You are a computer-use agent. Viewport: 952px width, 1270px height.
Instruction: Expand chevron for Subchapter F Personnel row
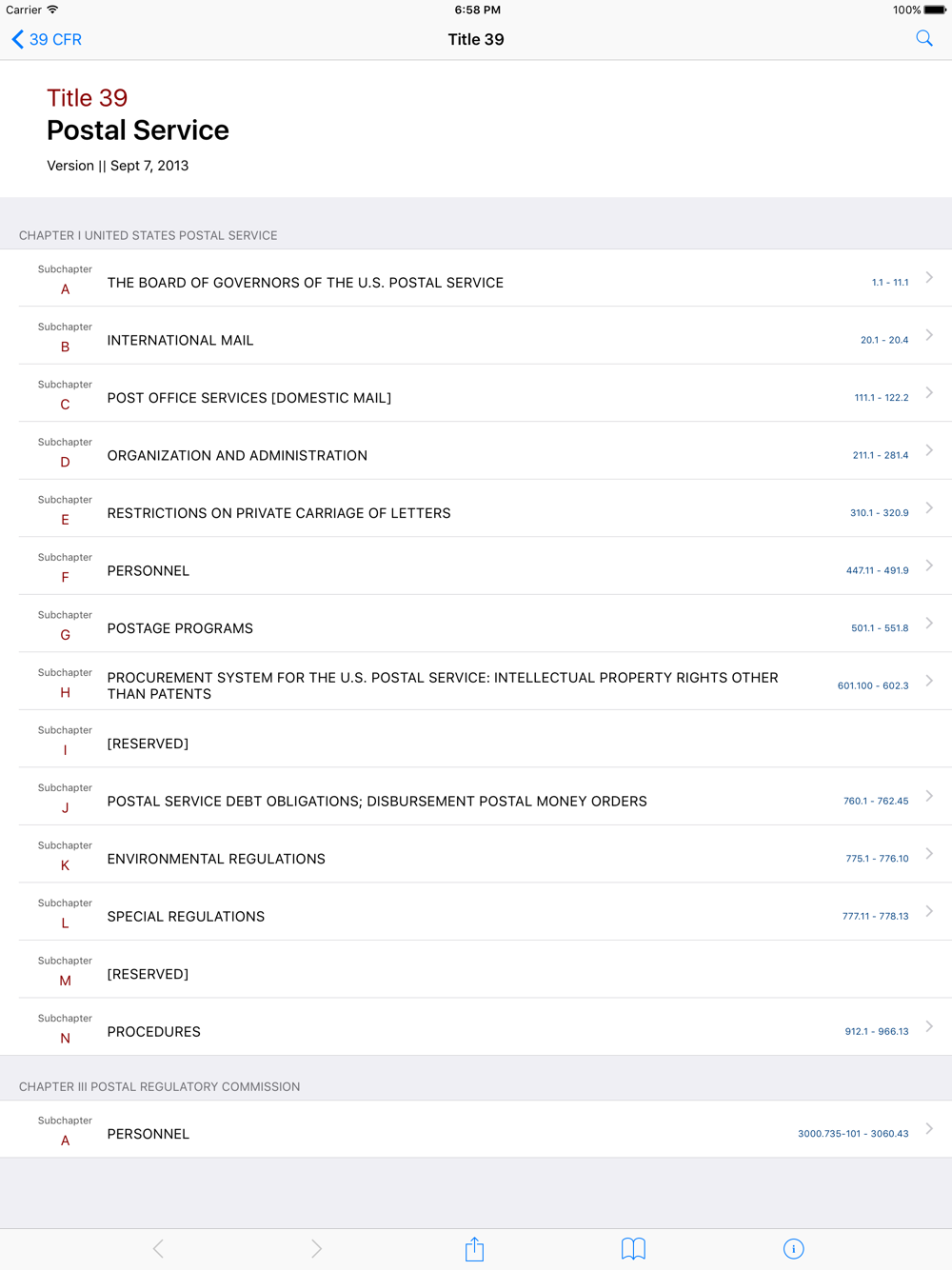tap(929, 566)
